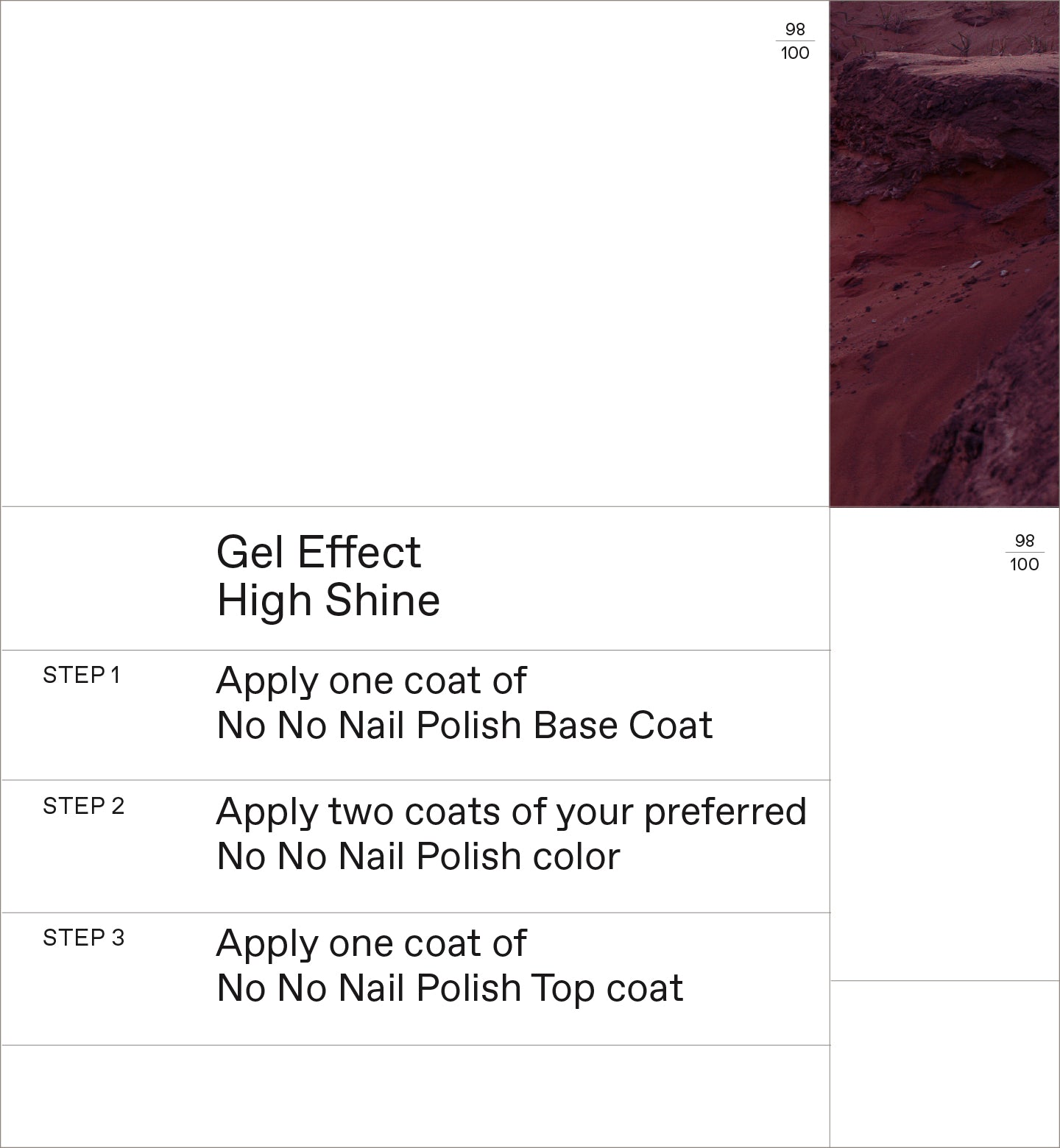
Task: Click the STEP 3 label
Action: (x=83, y=938)
